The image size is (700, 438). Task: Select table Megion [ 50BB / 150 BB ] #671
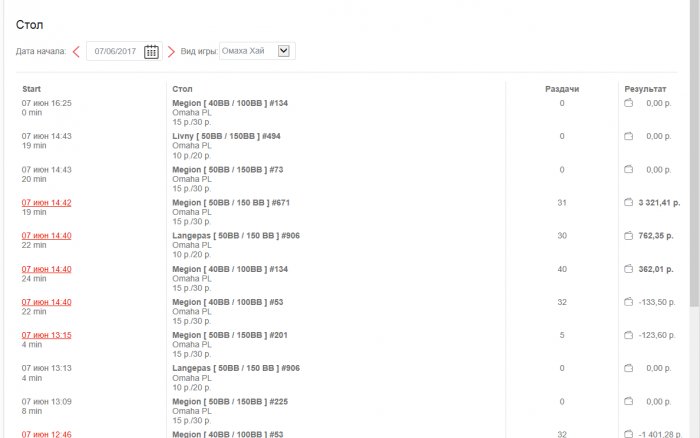(231, 203)
